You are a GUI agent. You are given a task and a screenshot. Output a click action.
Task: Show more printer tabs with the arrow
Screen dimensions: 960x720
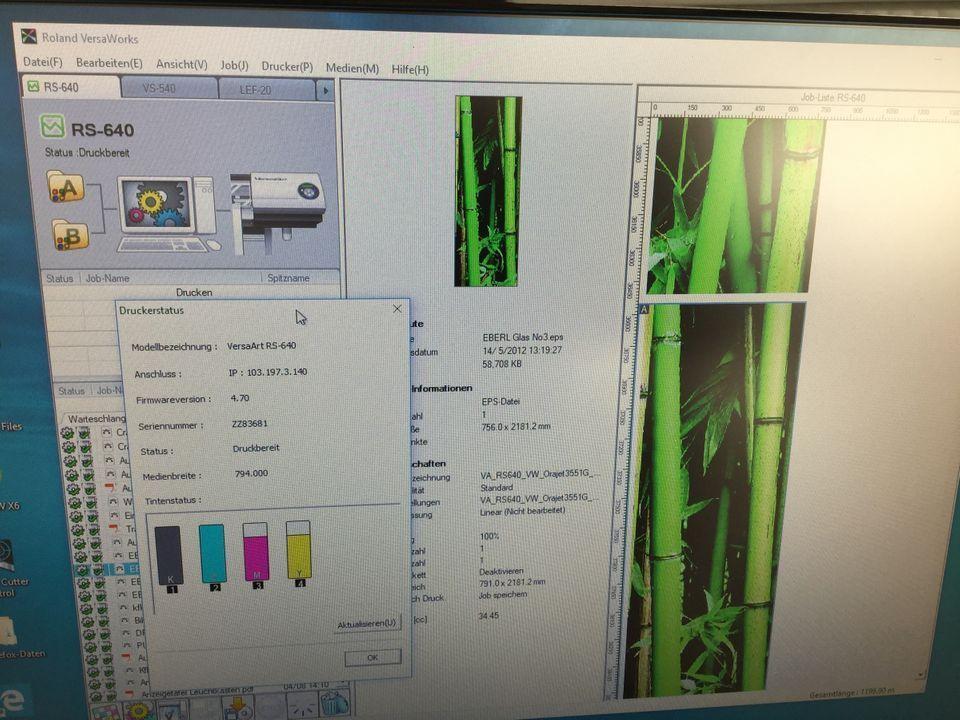point(326,91)
